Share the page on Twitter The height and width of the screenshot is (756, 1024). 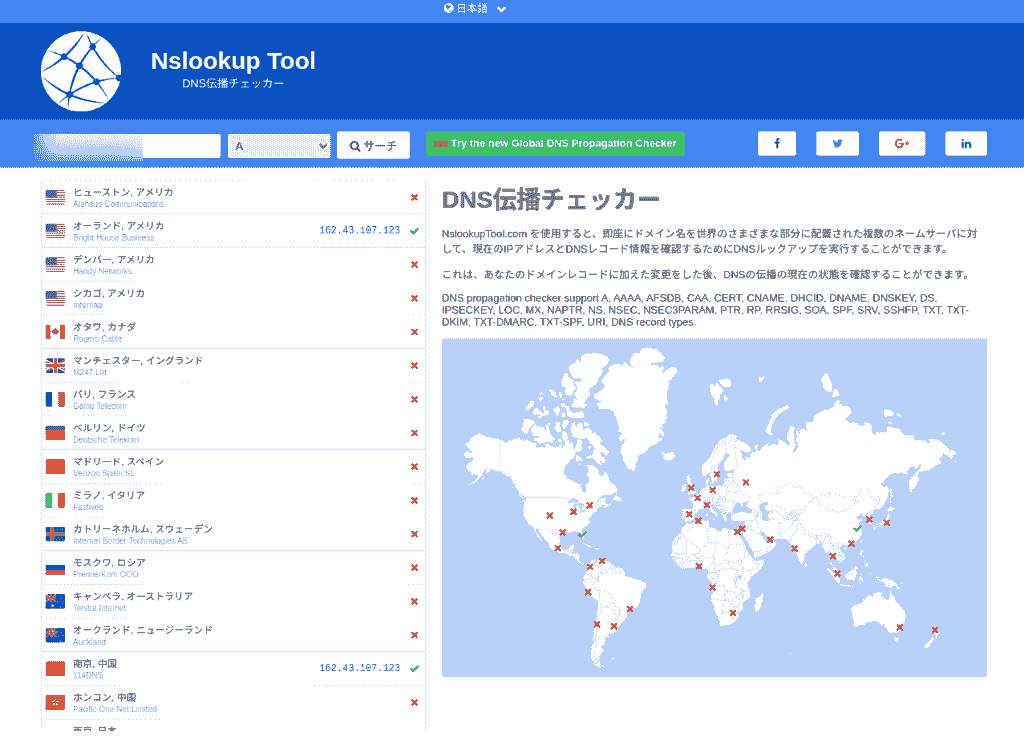(x=837, y=144)
